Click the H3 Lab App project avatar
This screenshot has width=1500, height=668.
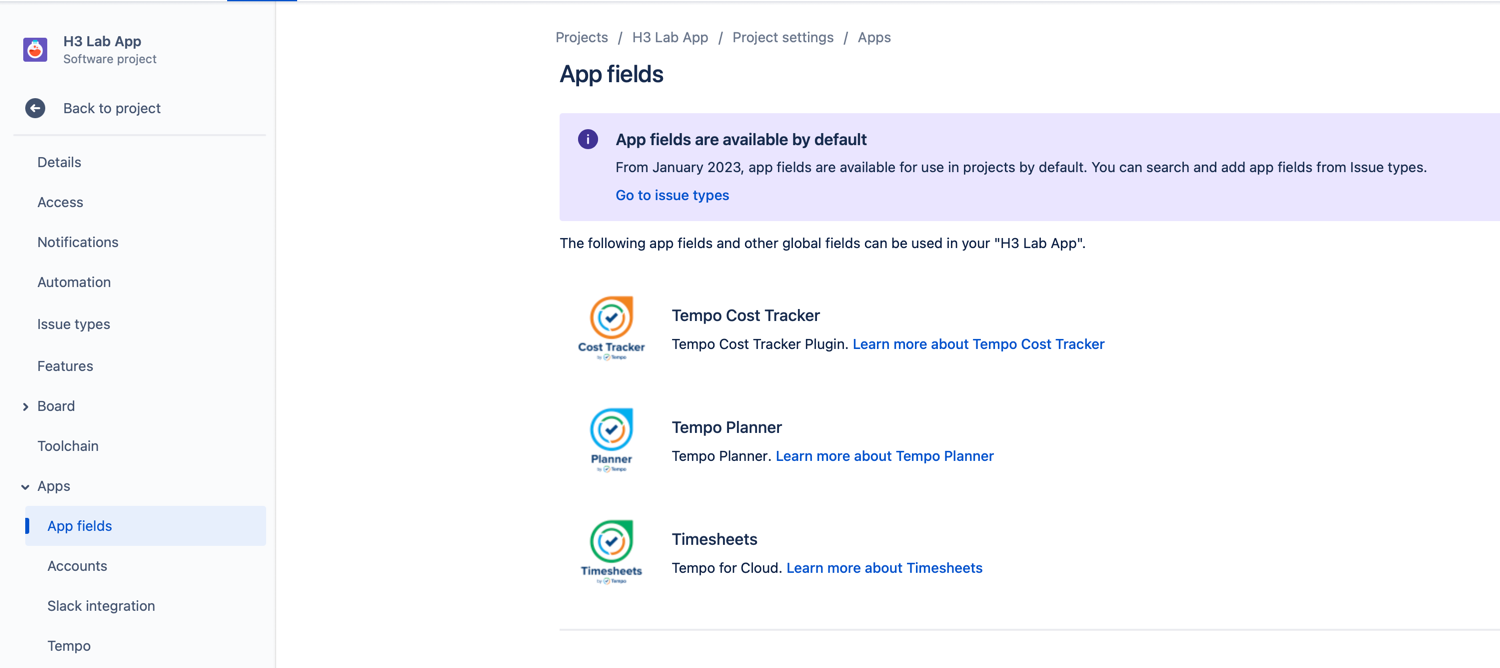point(34,48)
